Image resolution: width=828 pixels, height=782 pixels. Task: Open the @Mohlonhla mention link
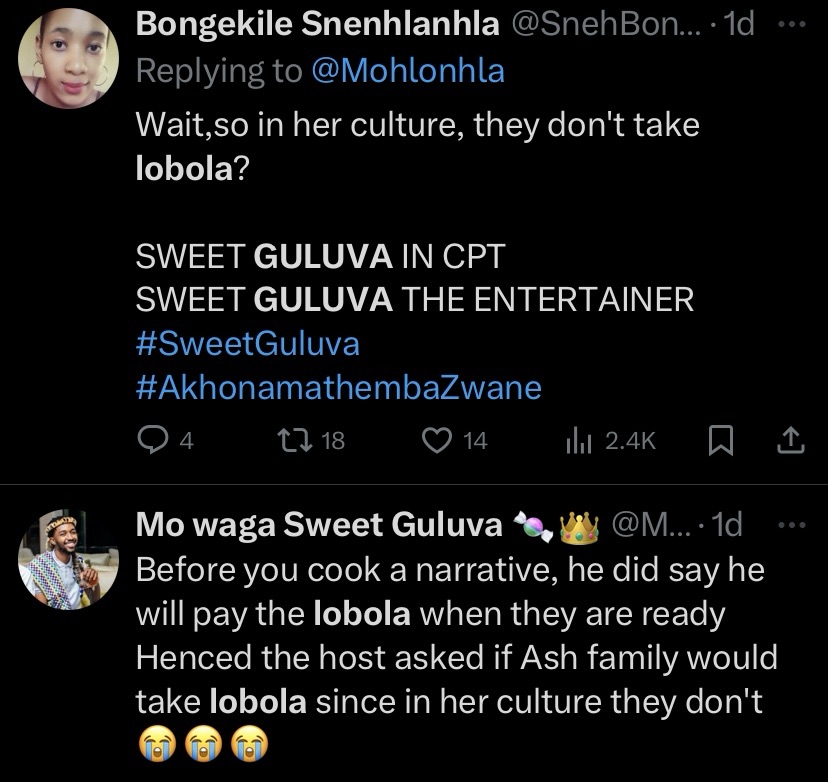pyautogui.click(x=410, y=71)
